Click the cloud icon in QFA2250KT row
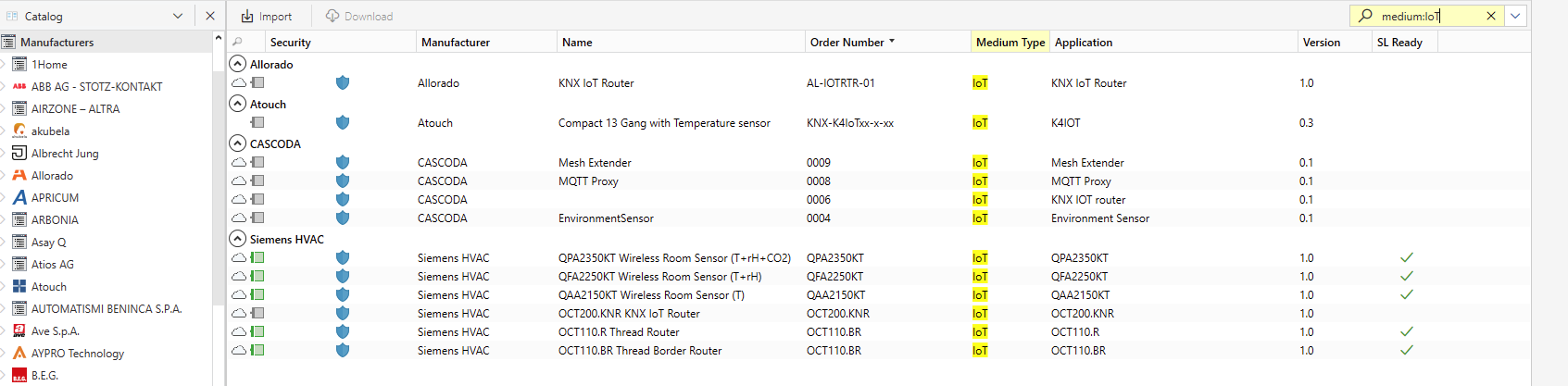 tap(239, 276)
